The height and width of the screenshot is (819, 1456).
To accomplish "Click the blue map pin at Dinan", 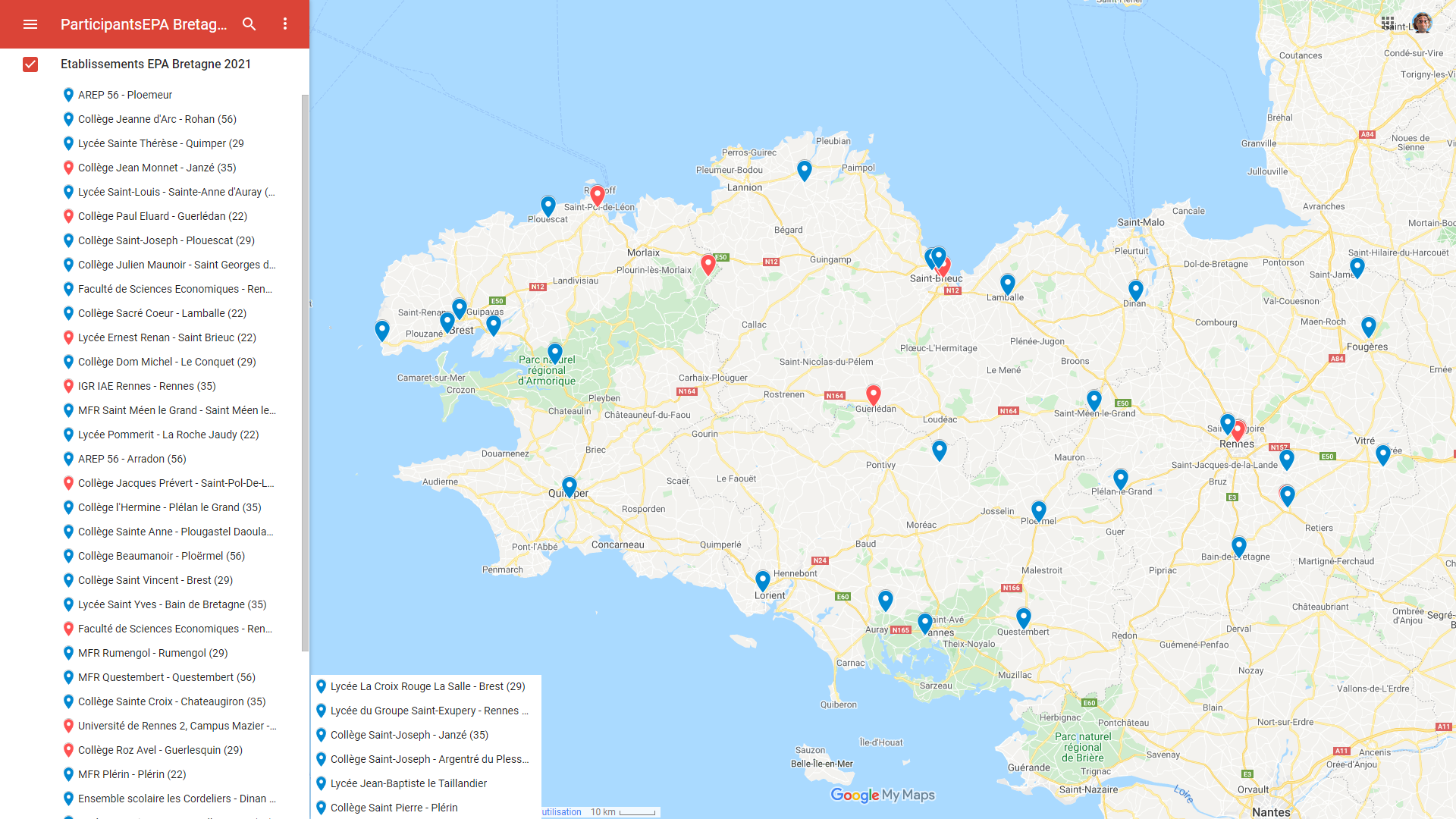I will click(x=1136, y=290).
